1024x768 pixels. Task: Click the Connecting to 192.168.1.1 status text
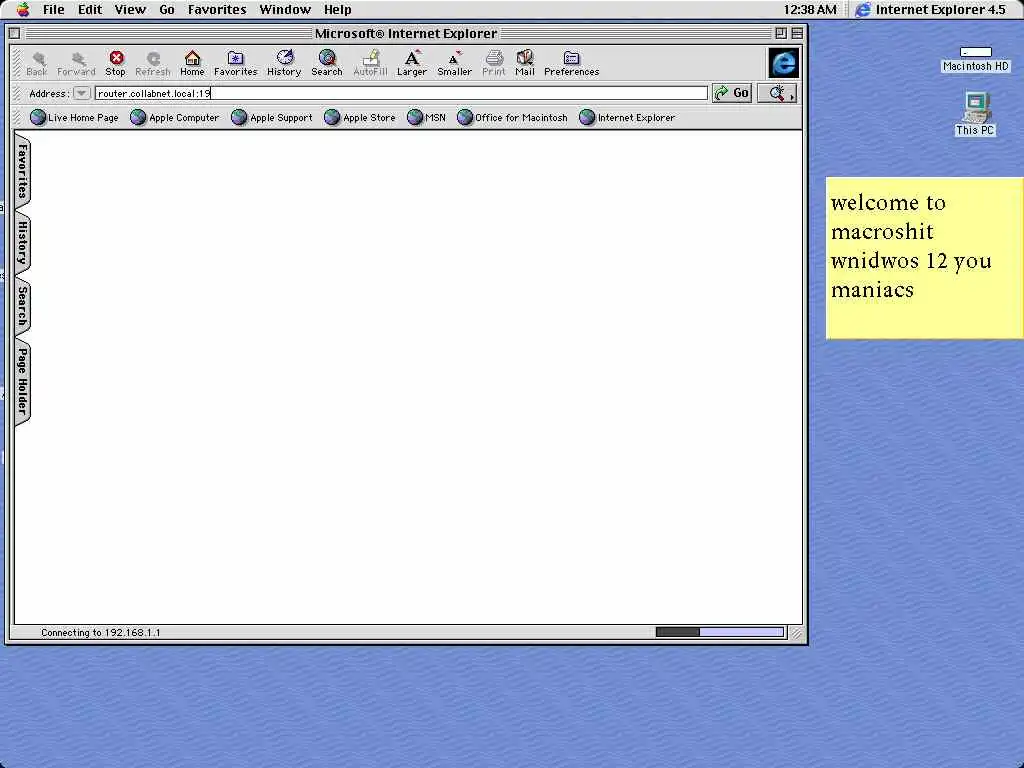[101, 632]
